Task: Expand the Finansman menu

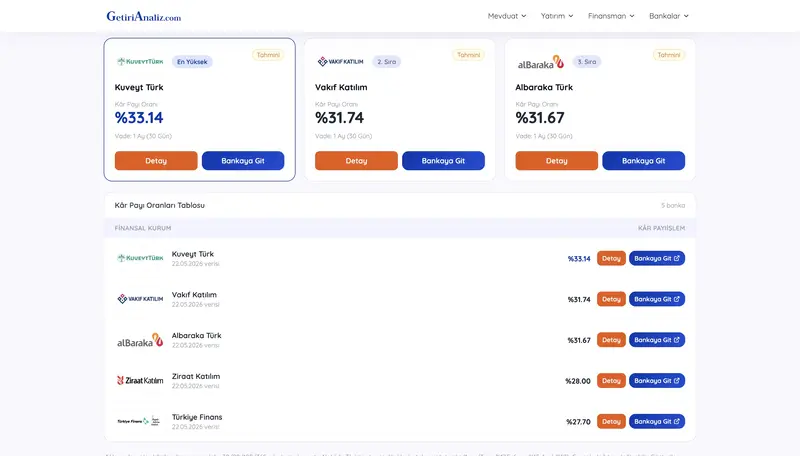Action: tap(611, 16)
